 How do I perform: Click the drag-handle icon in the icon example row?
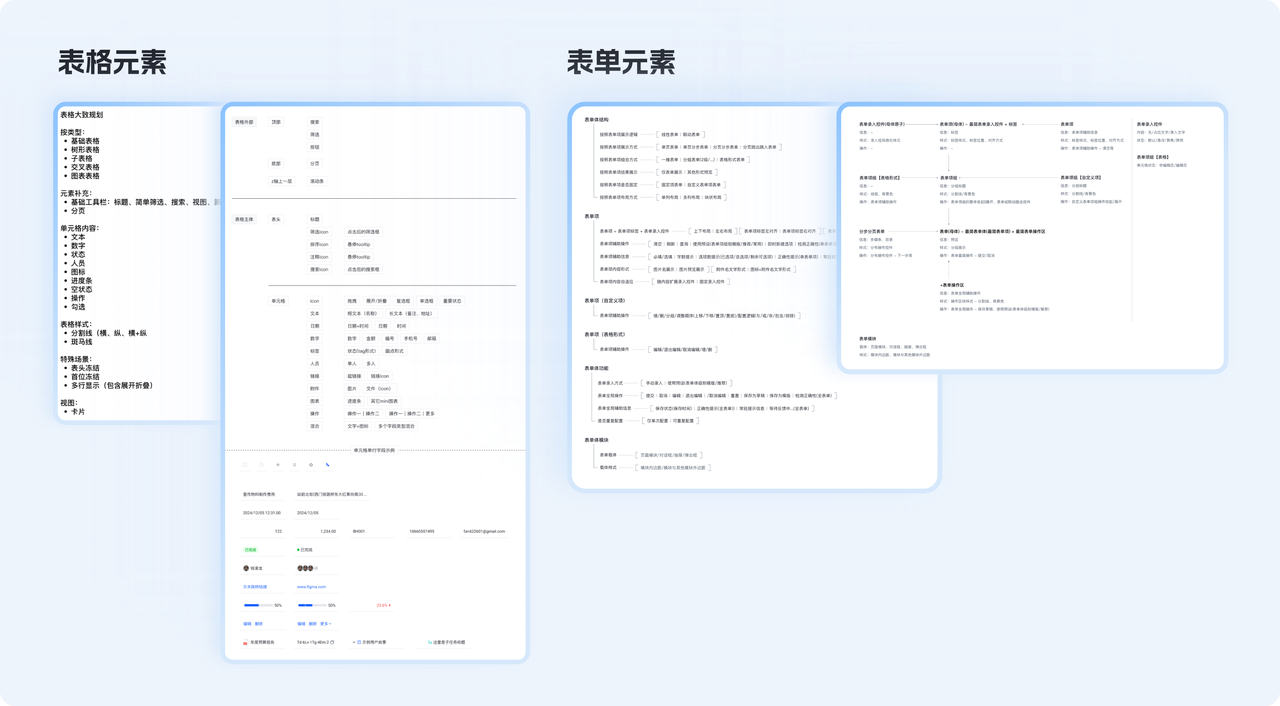(x=295, y=465)
